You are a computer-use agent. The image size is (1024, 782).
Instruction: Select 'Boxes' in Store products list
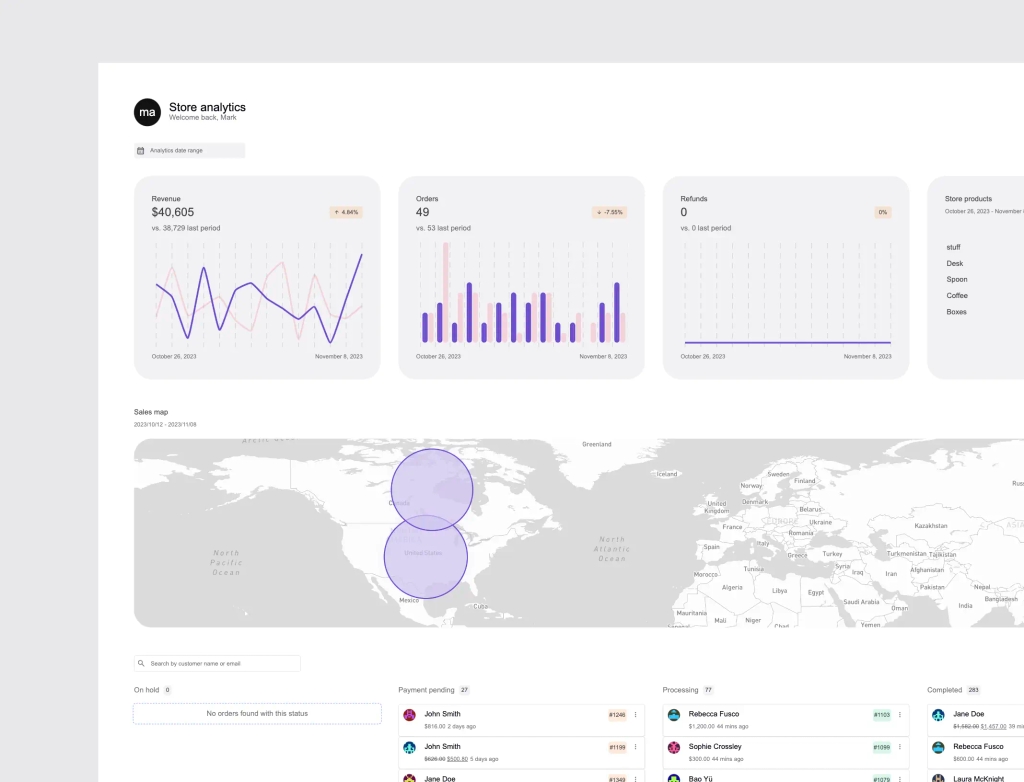pos(956,312)
